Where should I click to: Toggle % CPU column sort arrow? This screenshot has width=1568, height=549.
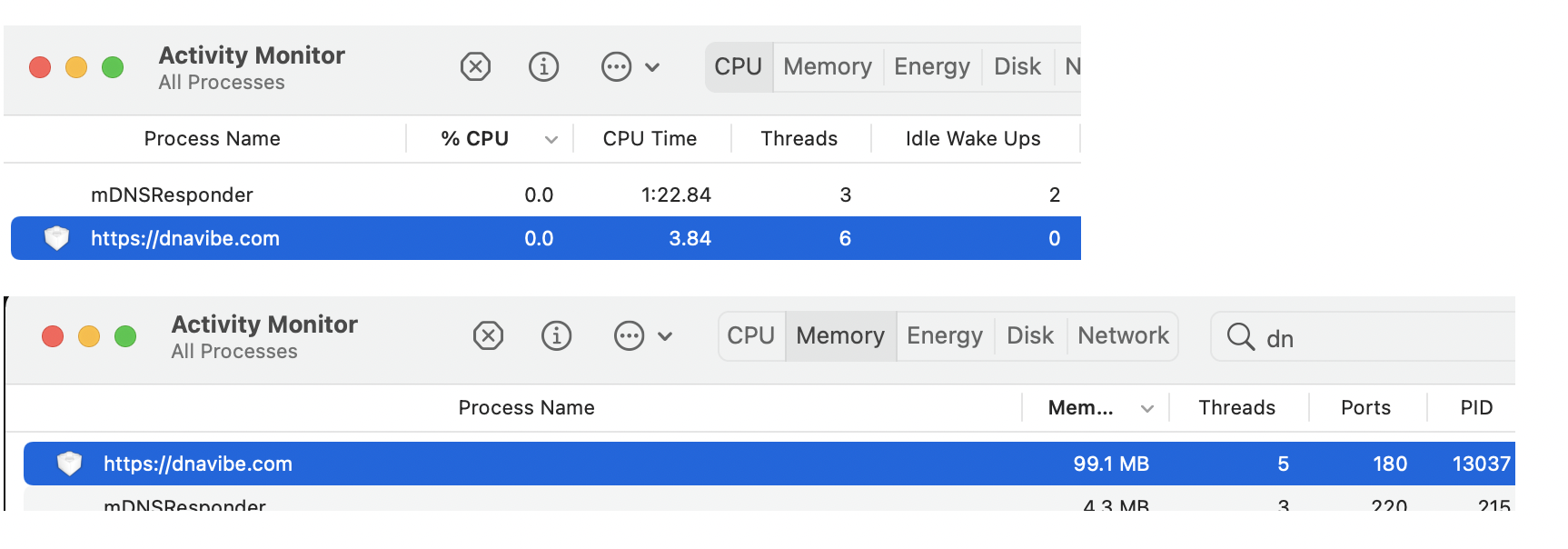(x=551, y=139)
